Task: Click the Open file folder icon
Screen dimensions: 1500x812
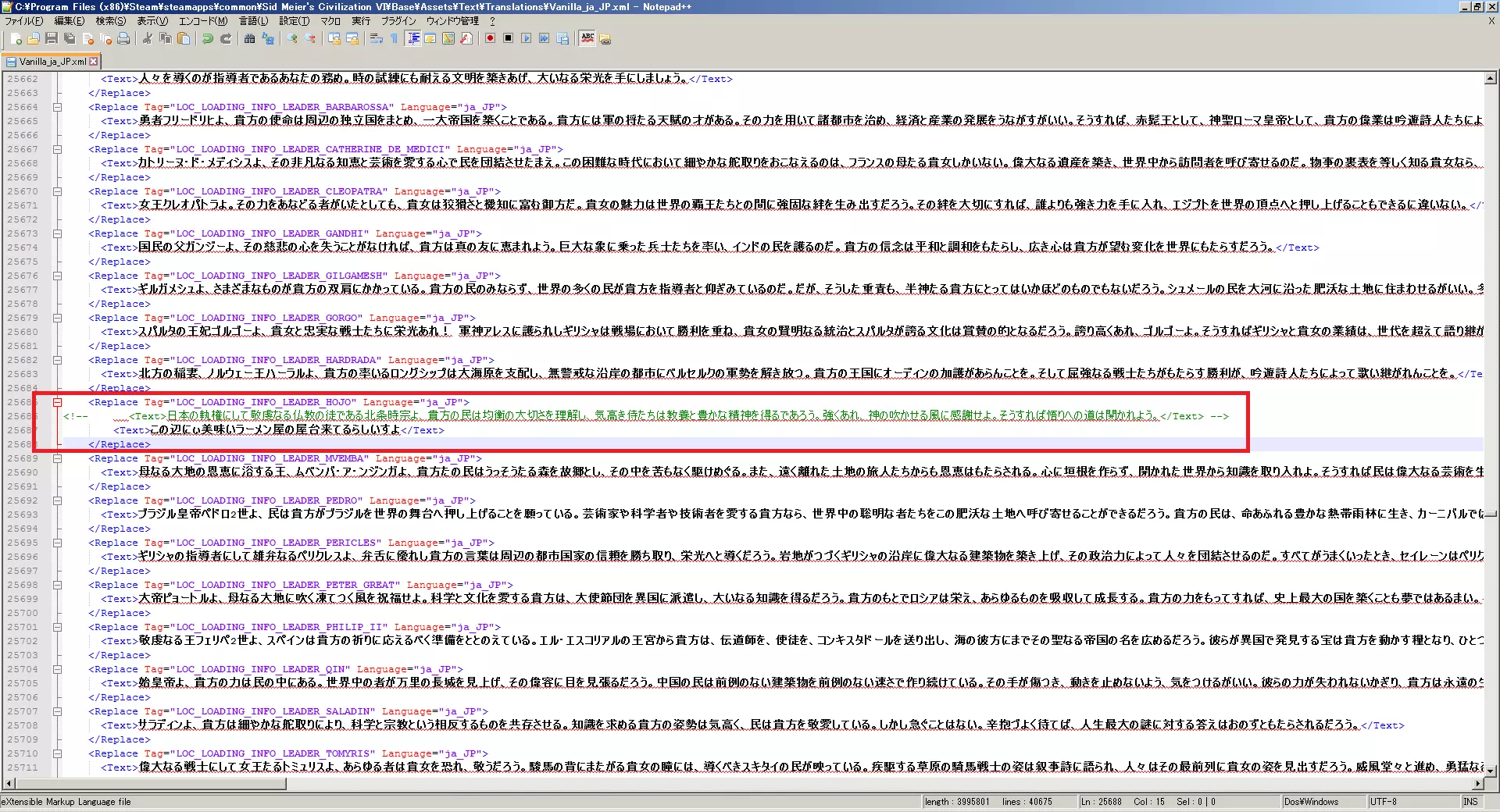Action: point(34,38)
